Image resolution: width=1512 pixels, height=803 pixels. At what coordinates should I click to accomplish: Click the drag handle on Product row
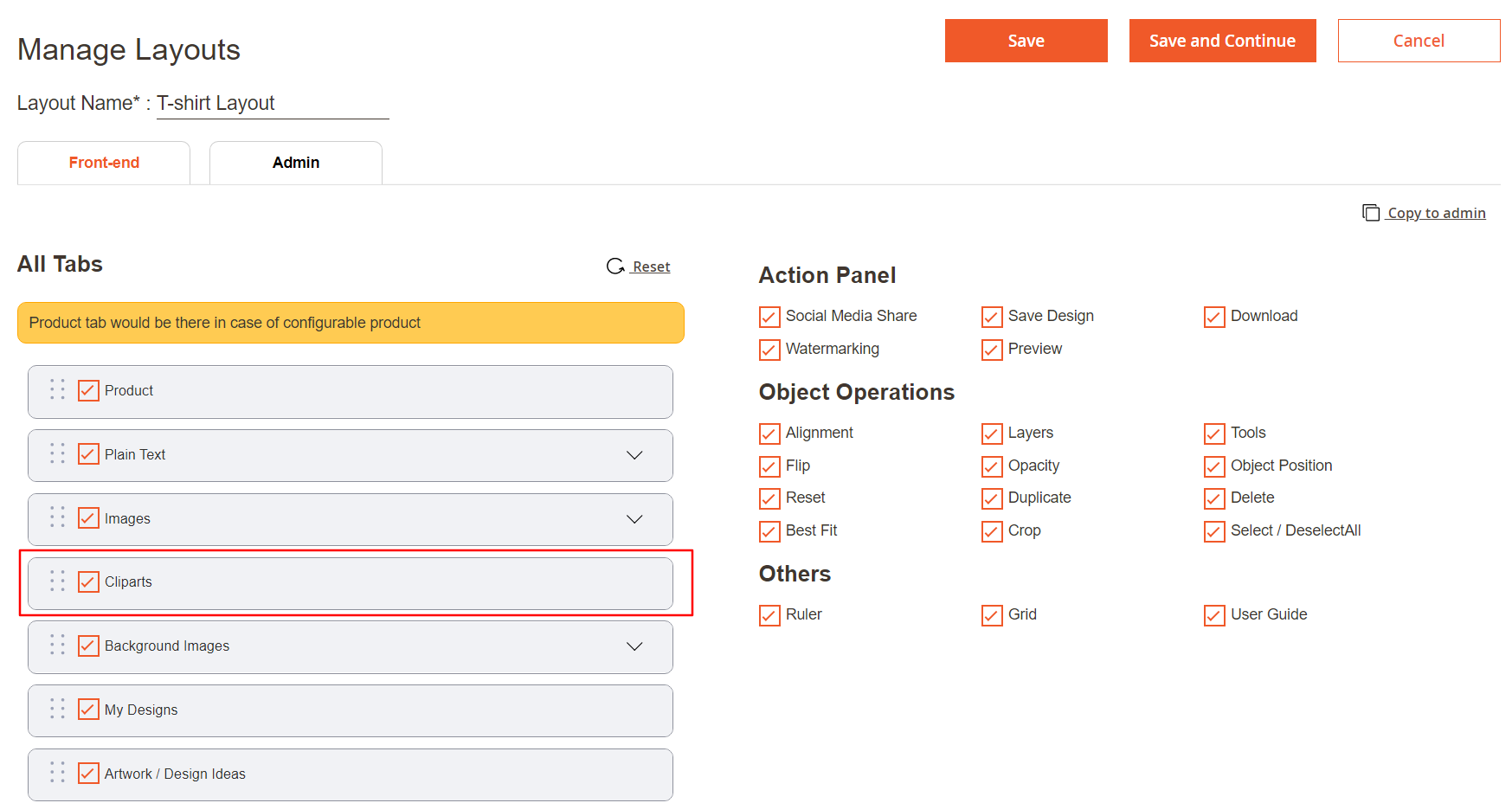pyautogui.click(x=57, y=390)
